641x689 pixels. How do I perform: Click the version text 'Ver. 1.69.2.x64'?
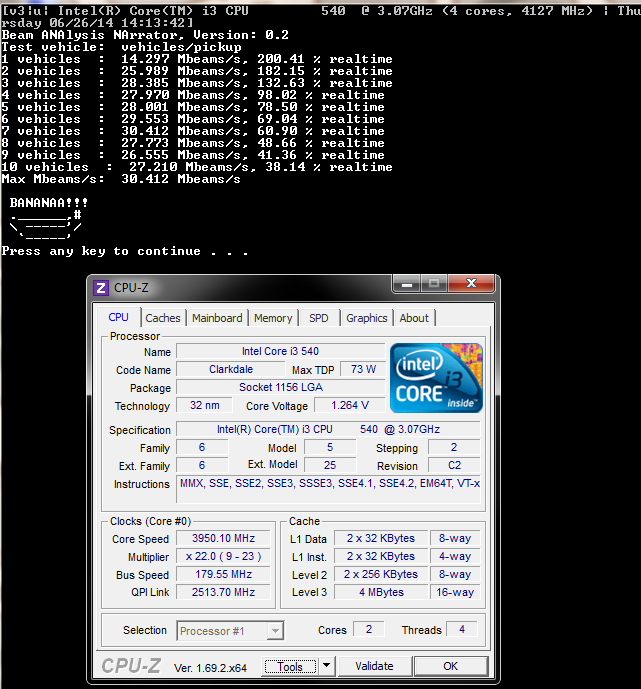coord(210,668)
